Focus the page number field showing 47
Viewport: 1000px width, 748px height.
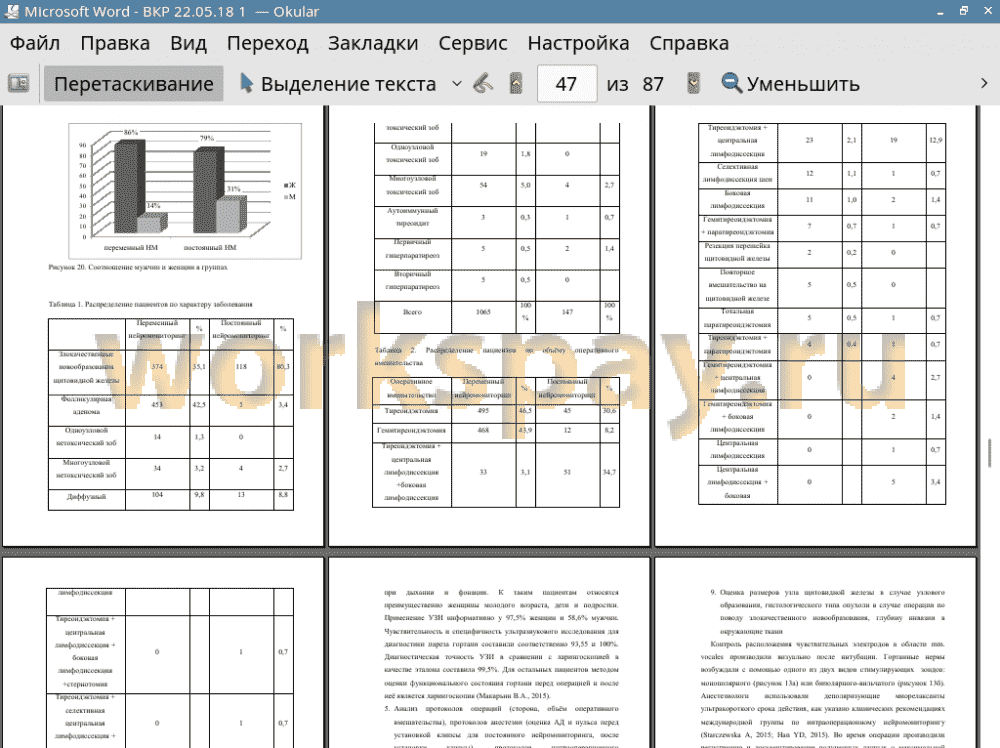(567, 84)
